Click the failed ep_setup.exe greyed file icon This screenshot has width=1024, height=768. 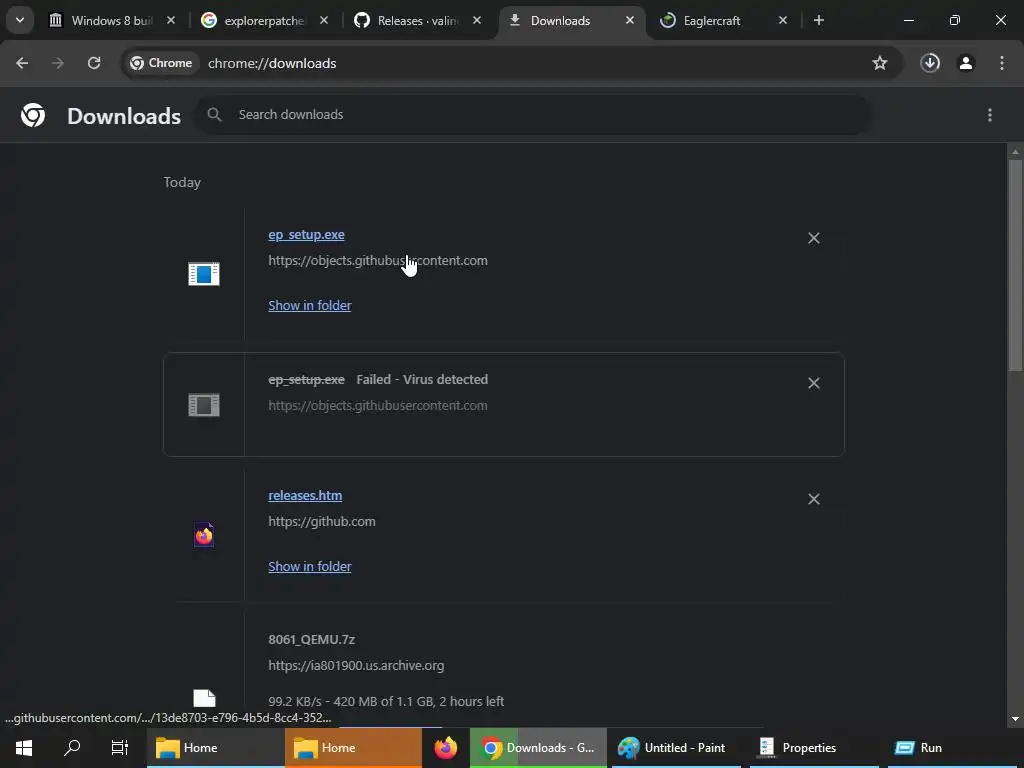(x=204, y=405)
